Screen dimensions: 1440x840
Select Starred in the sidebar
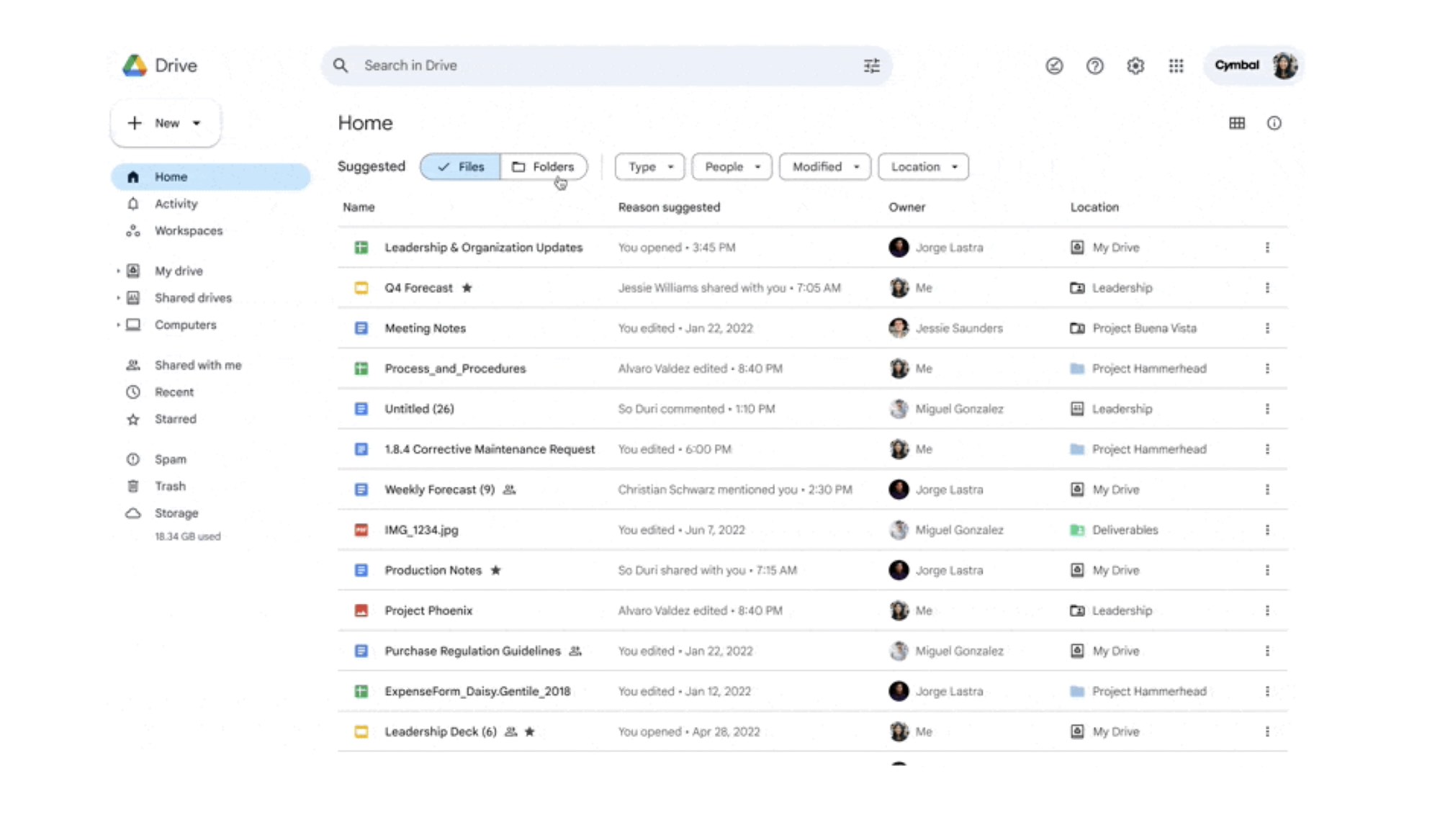[x=175, y=419]
